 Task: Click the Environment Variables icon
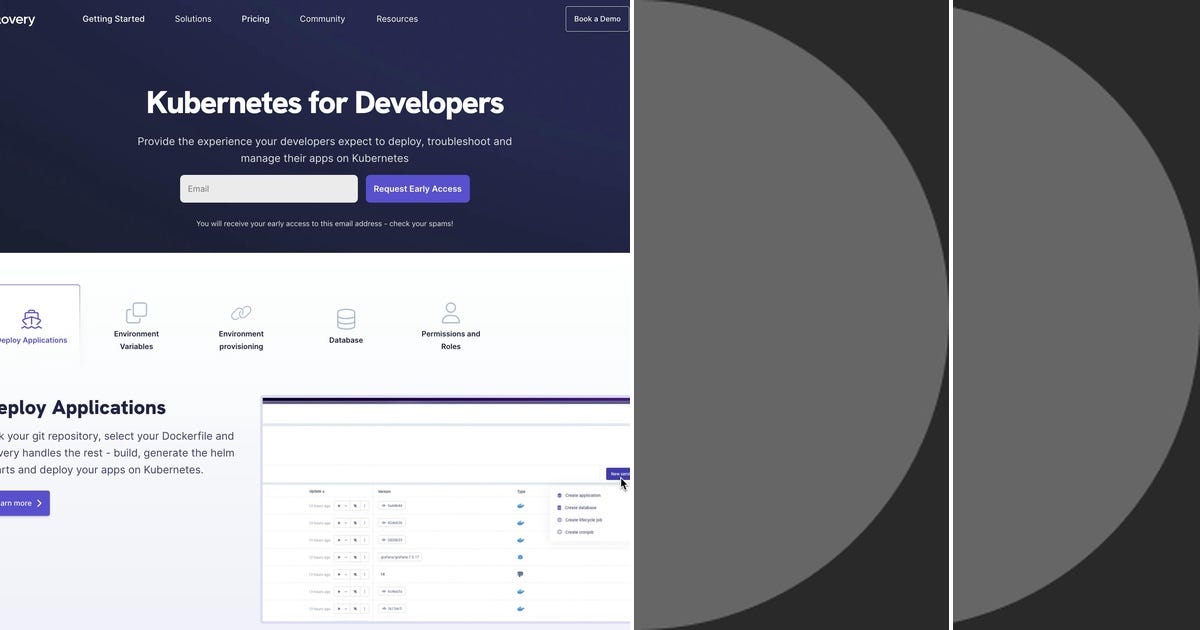[x=136, y=311]
